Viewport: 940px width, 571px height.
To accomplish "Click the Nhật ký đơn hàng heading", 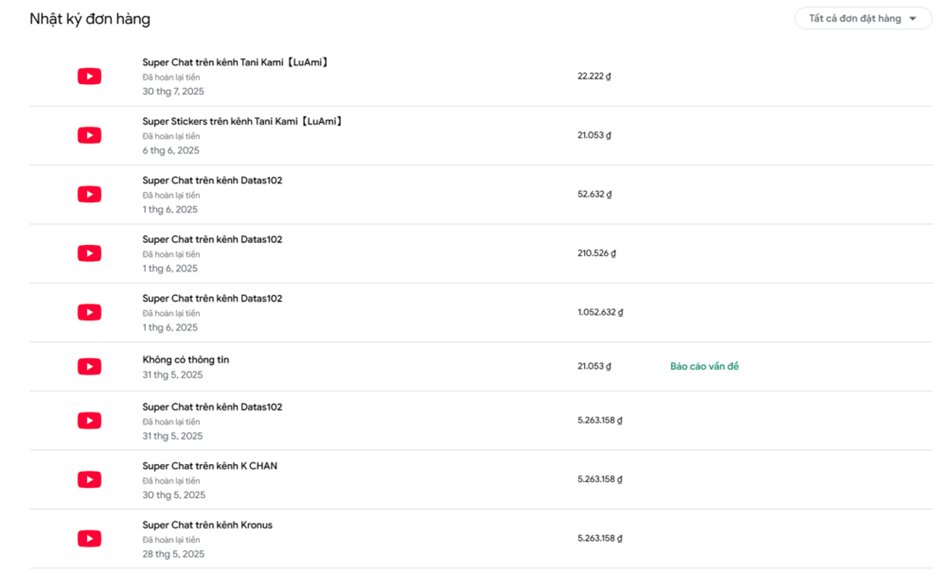I will pyautogui.click(x=90, y=19).
